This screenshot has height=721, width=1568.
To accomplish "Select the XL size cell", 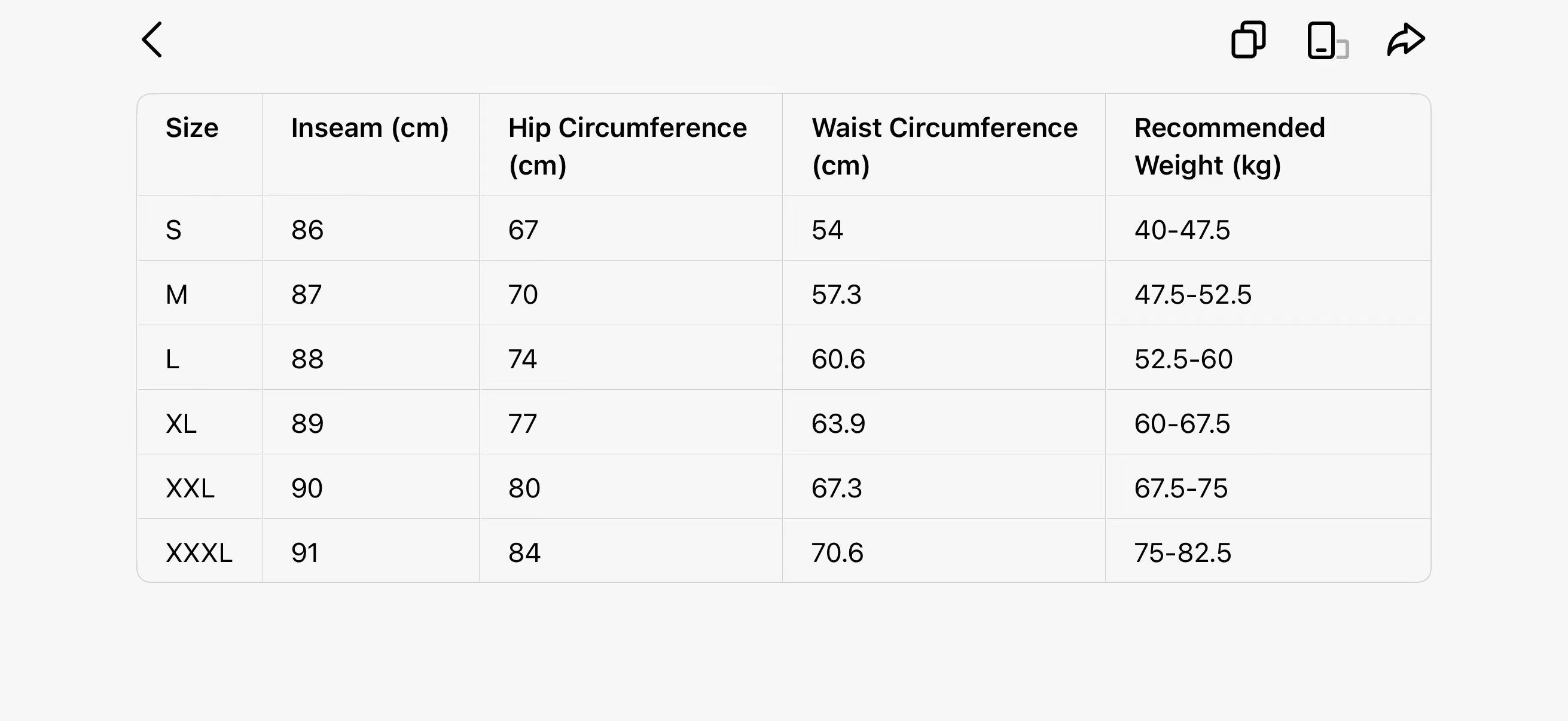I will (181, 423).
